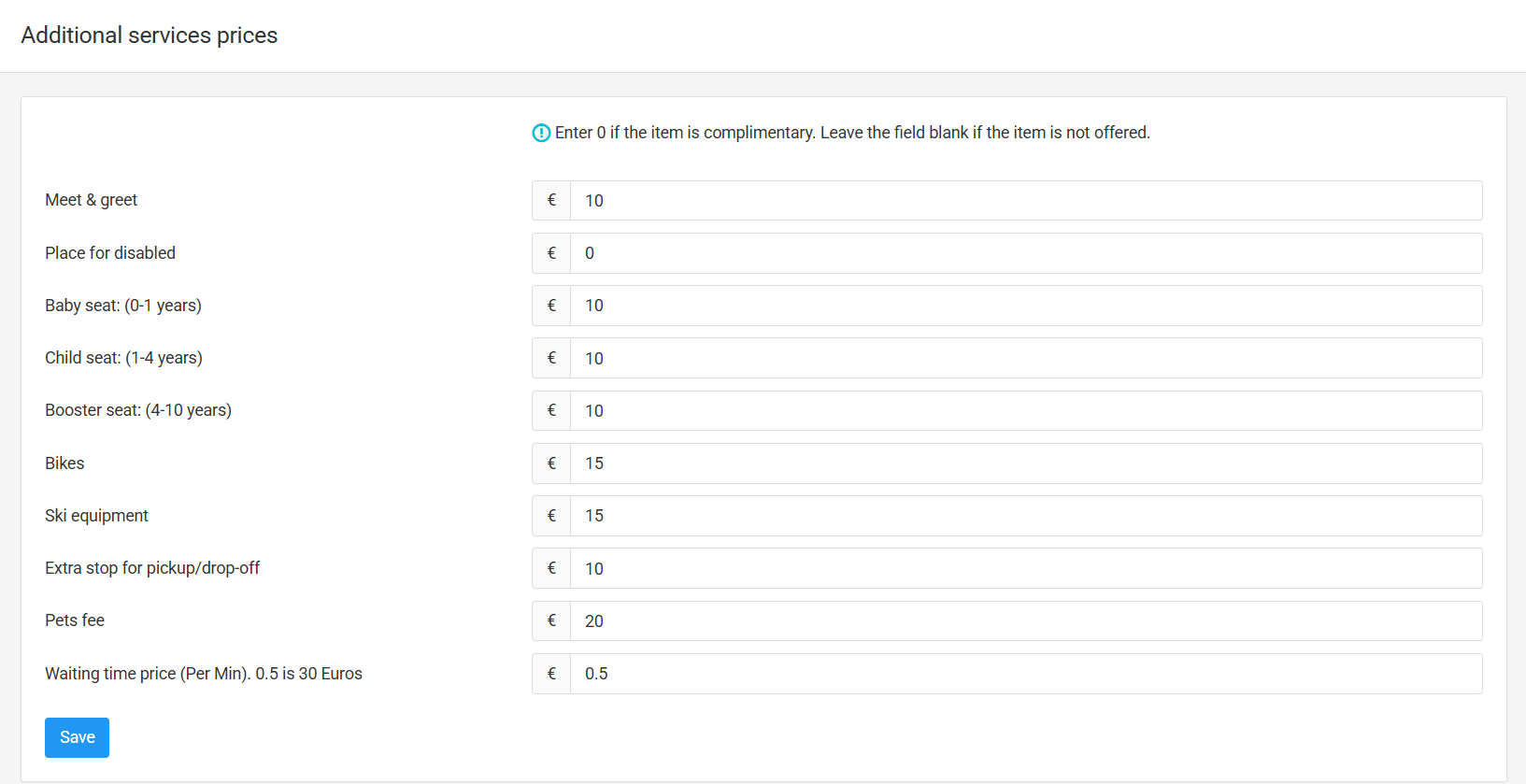Click into the Child seat price field
Screen dimensions: 1526x784
coord(1025,358)
